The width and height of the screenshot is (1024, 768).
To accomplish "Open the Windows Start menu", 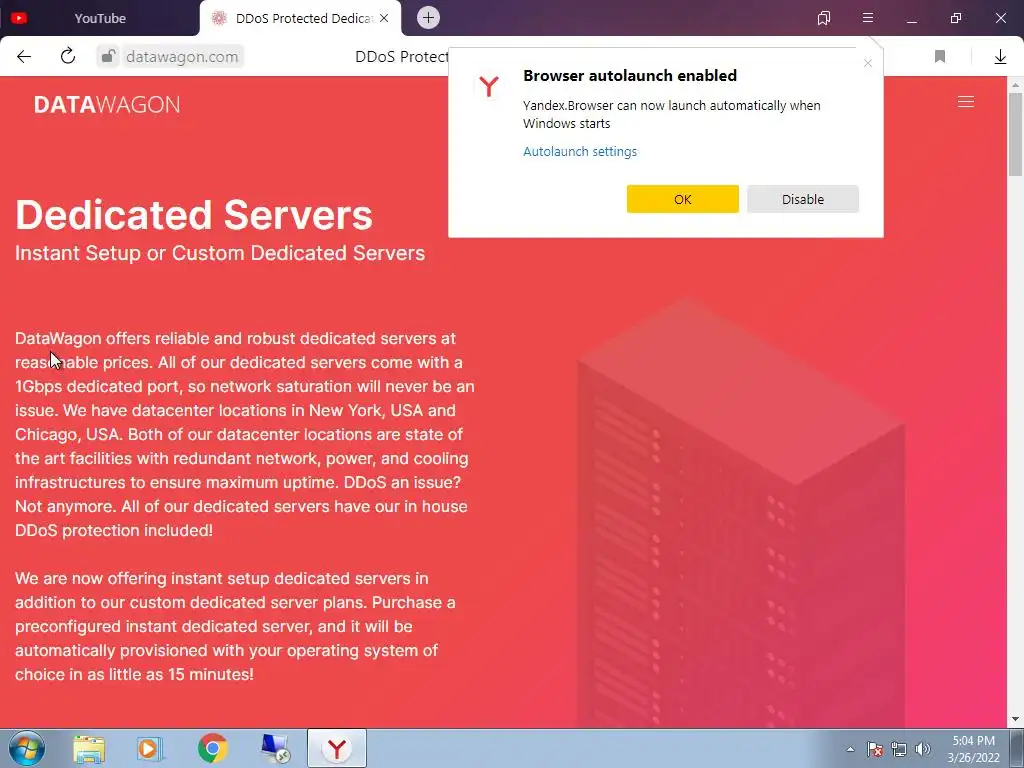I will point(27,748).
